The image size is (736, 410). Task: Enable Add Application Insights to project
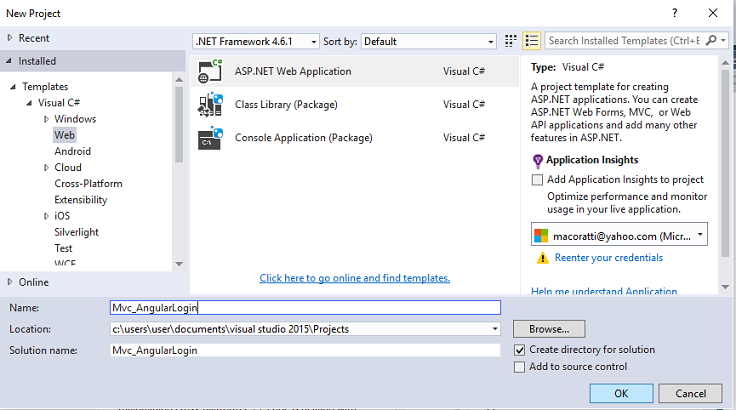(537, 180)
